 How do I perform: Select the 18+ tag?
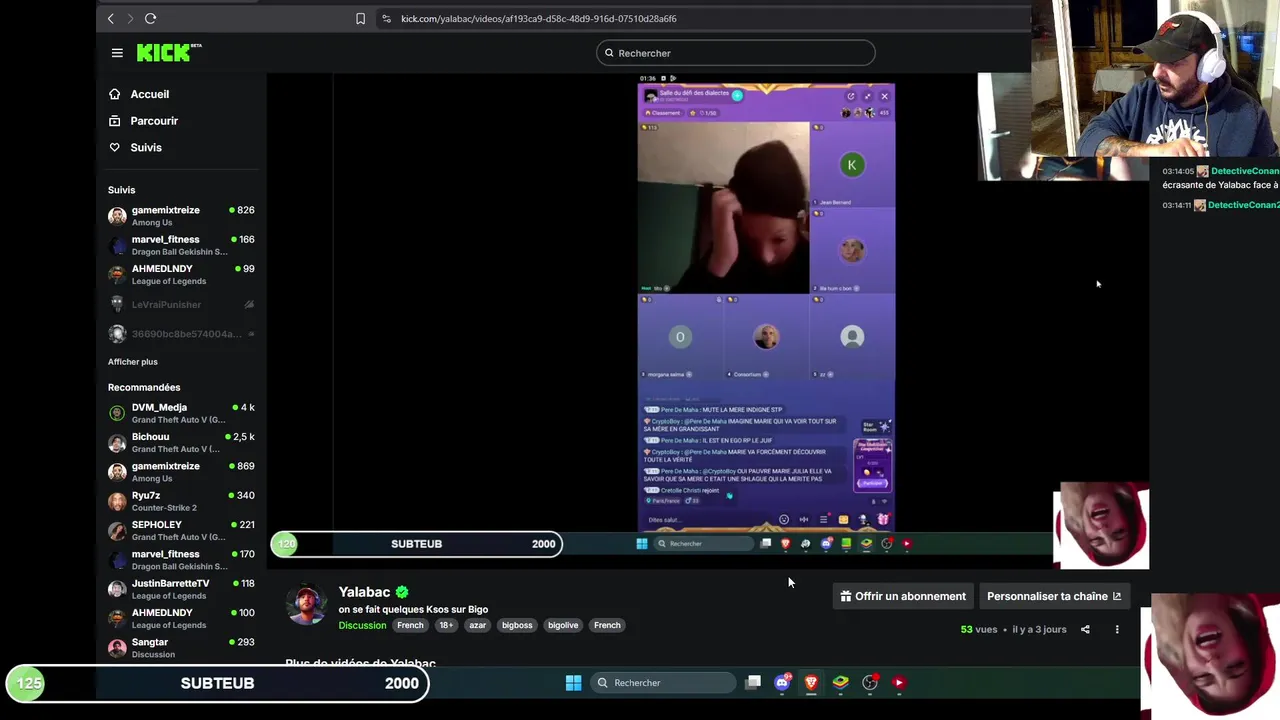[446, 625]
